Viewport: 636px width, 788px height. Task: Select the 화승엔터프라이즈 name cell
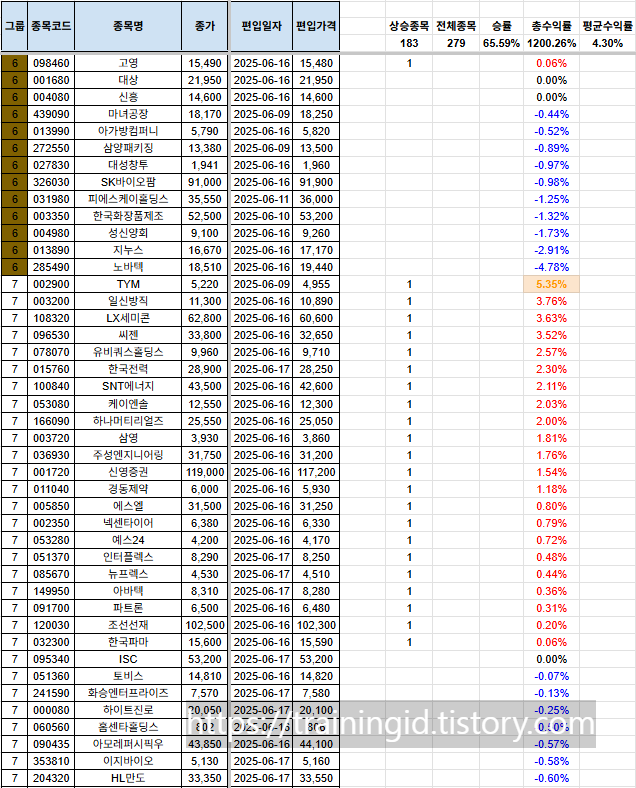tap(128, 694)
